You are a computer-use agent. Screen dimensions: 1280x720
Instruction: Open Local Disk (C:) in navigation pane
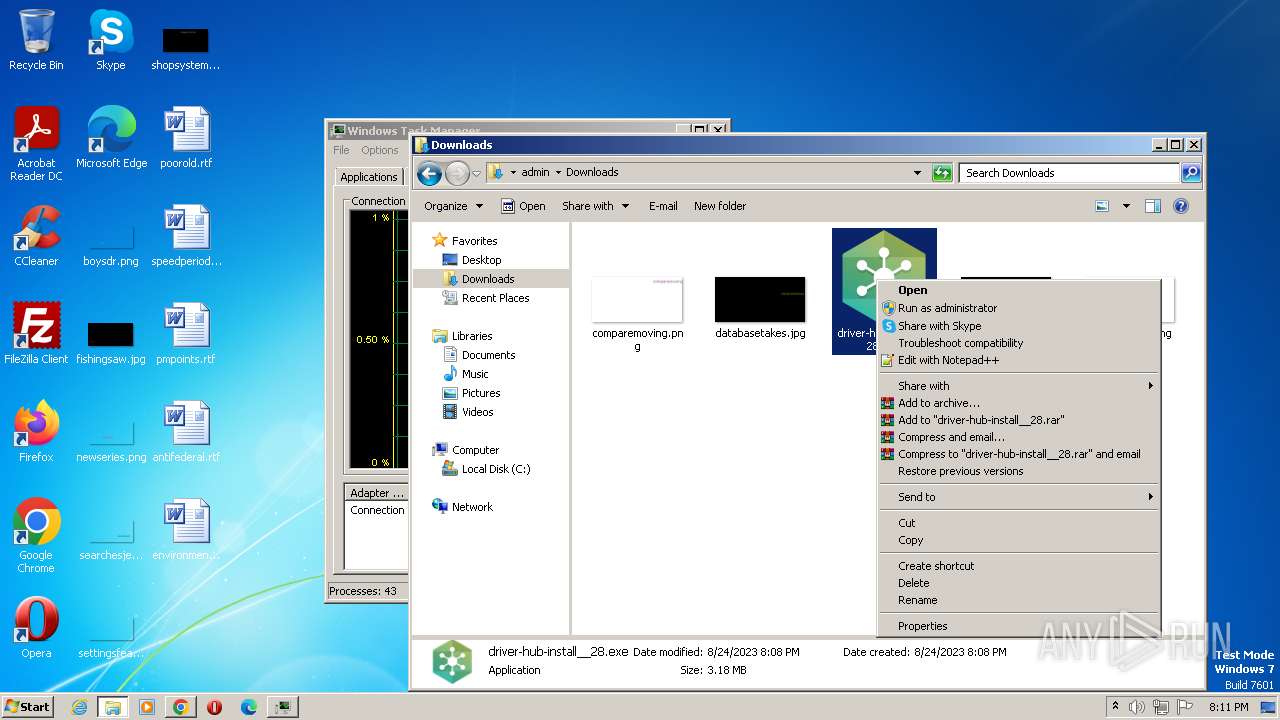pyautogui.click(x=495, y=469)
